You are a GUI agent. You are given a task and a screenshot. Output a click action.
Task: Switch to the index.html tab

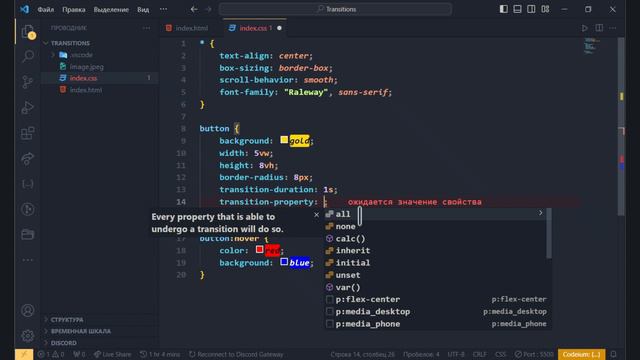[x=187, y=28]
